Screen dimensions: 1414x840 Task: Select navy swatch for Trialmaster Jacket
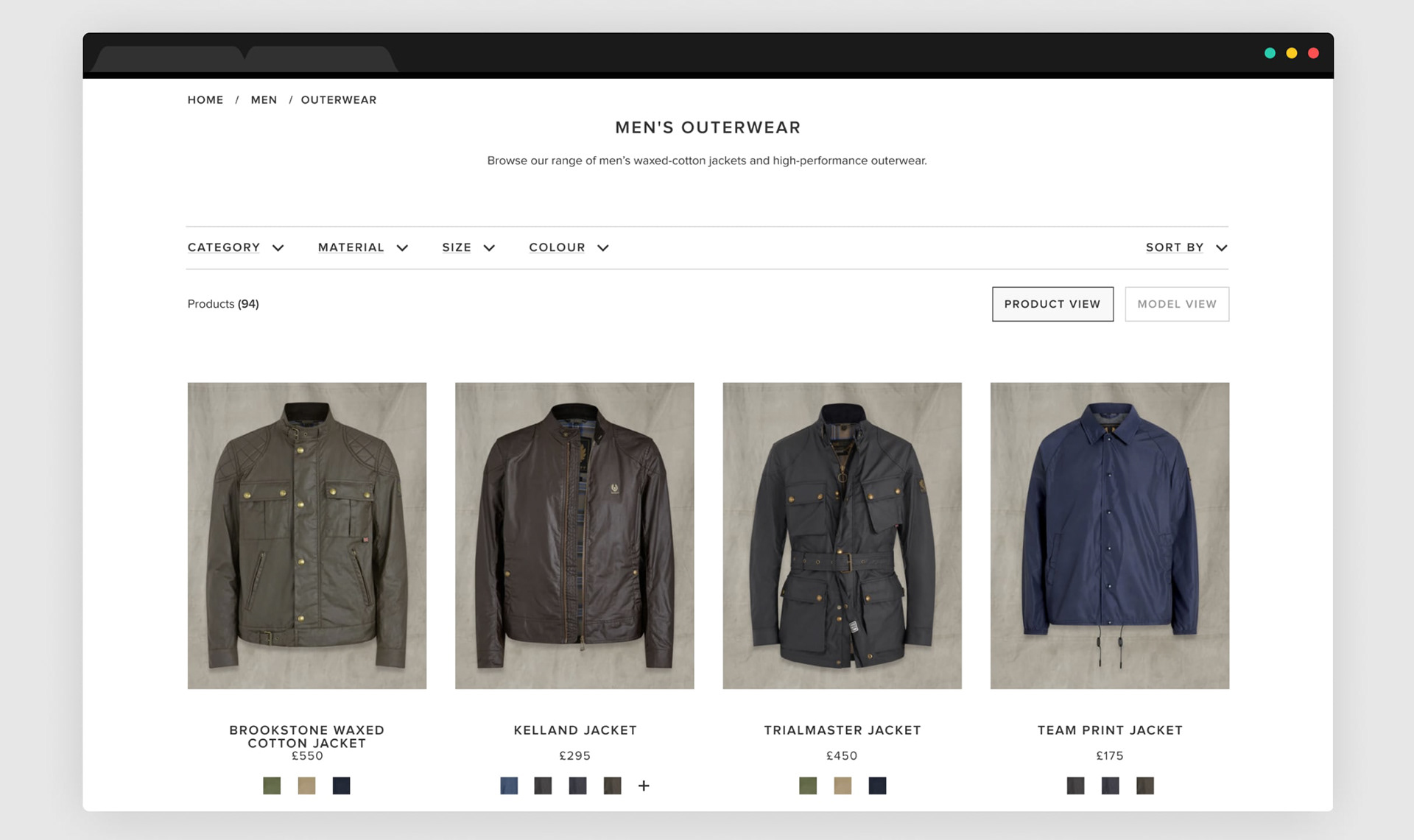pyautogui.click(x=877, y=786)
